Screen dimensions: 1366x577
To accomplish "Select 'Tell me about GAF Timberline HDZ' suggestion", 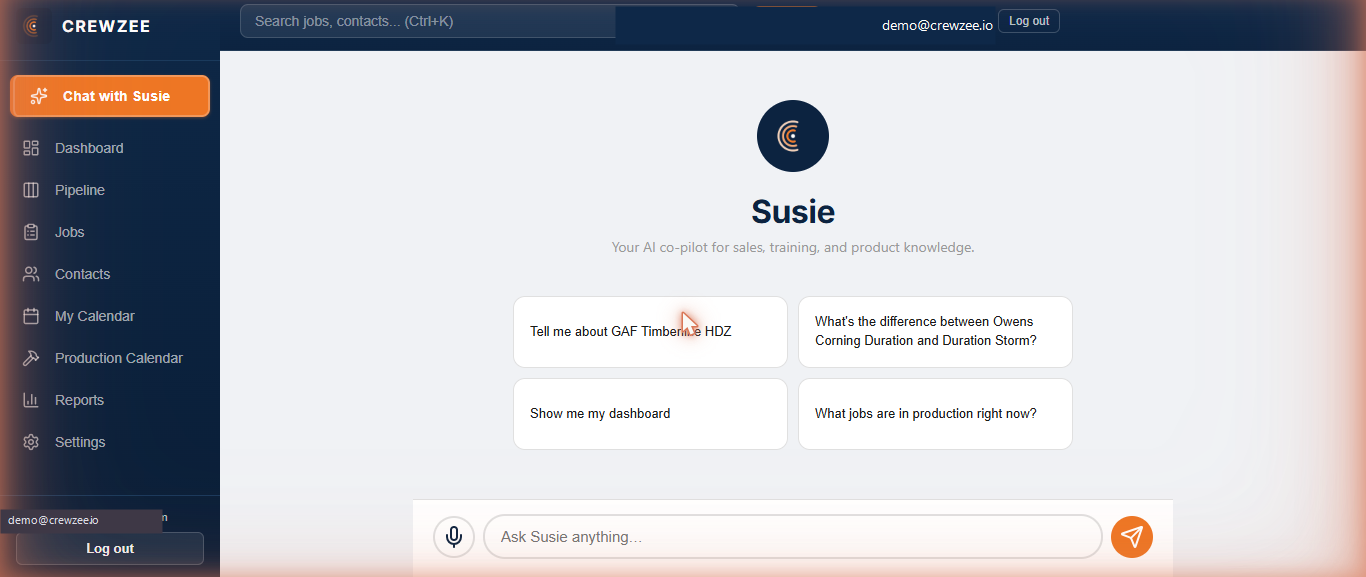I will [x=650, y=332].
